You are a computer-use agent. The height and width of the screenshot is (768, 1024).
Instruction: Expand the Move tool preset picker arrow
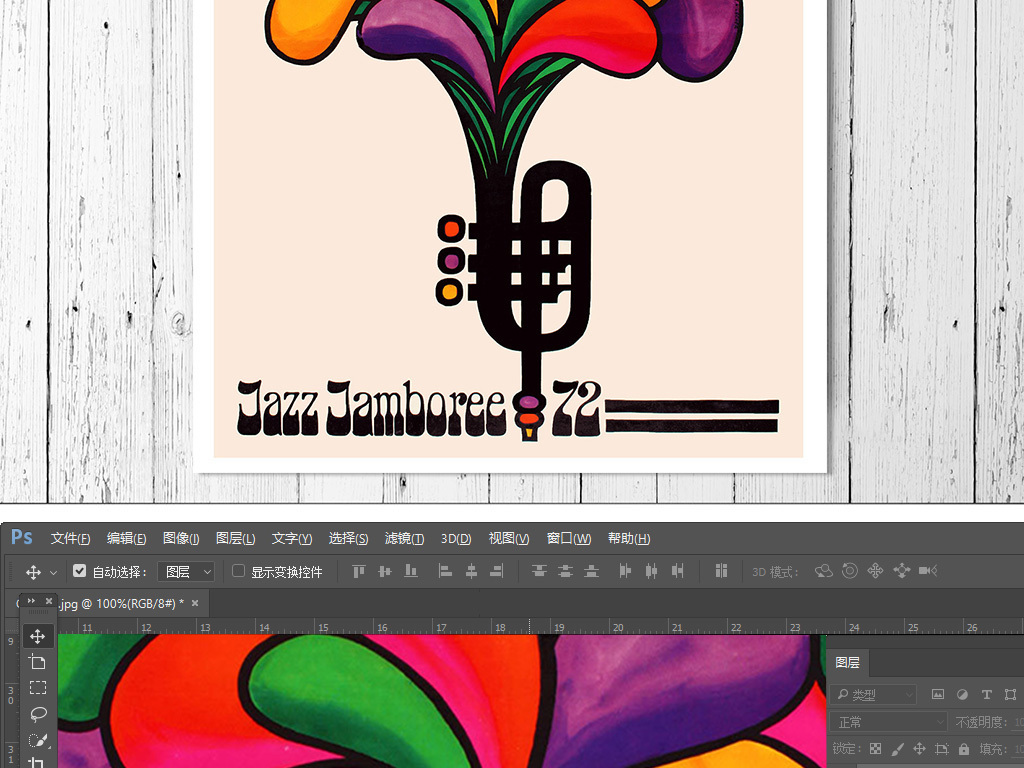pyautogui.click(x=54, y=573)
